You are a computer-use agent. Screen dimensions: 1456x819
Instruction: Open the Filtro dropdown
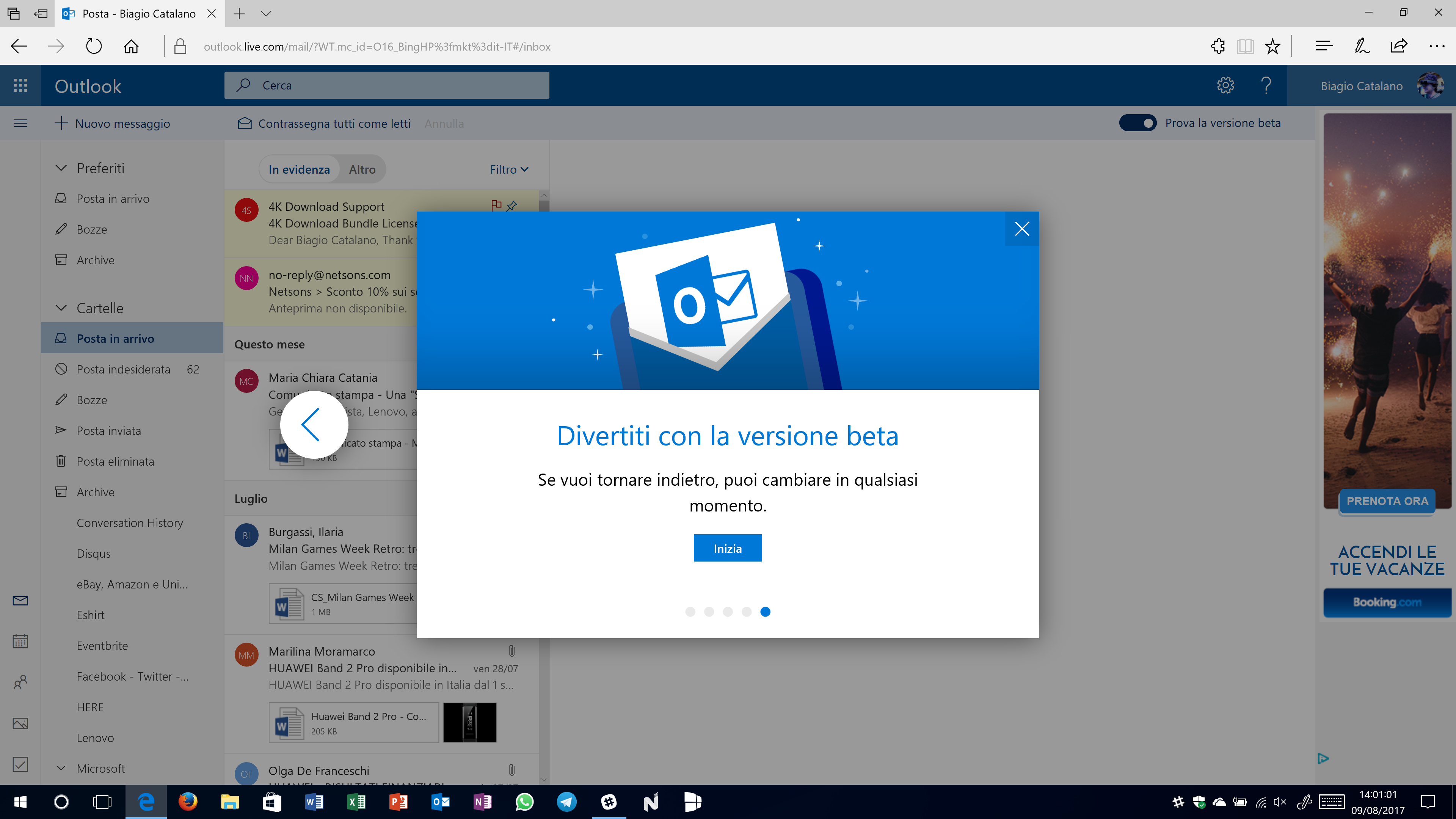tap(509, 169)
